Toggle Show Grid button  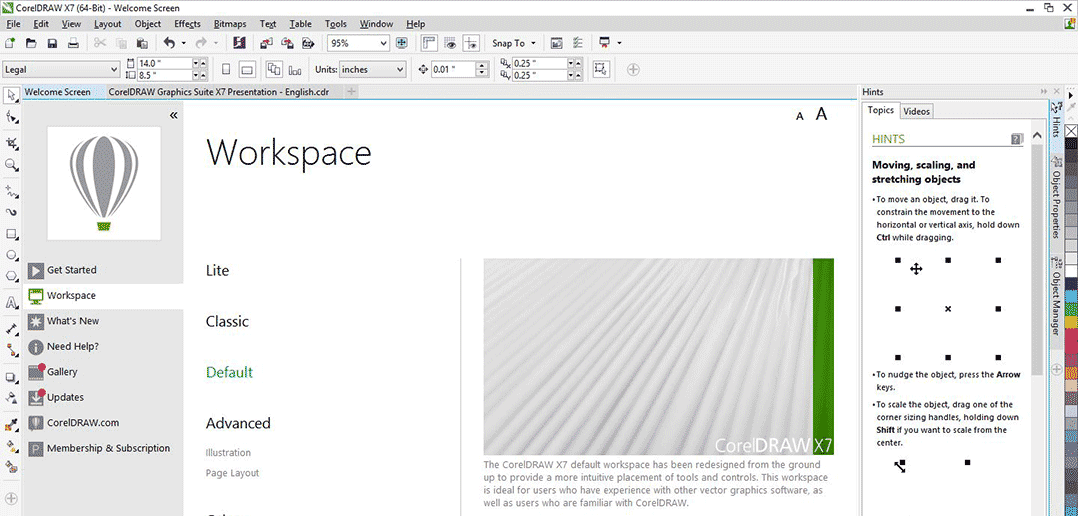pyautogui.click(x=450, y=43)
